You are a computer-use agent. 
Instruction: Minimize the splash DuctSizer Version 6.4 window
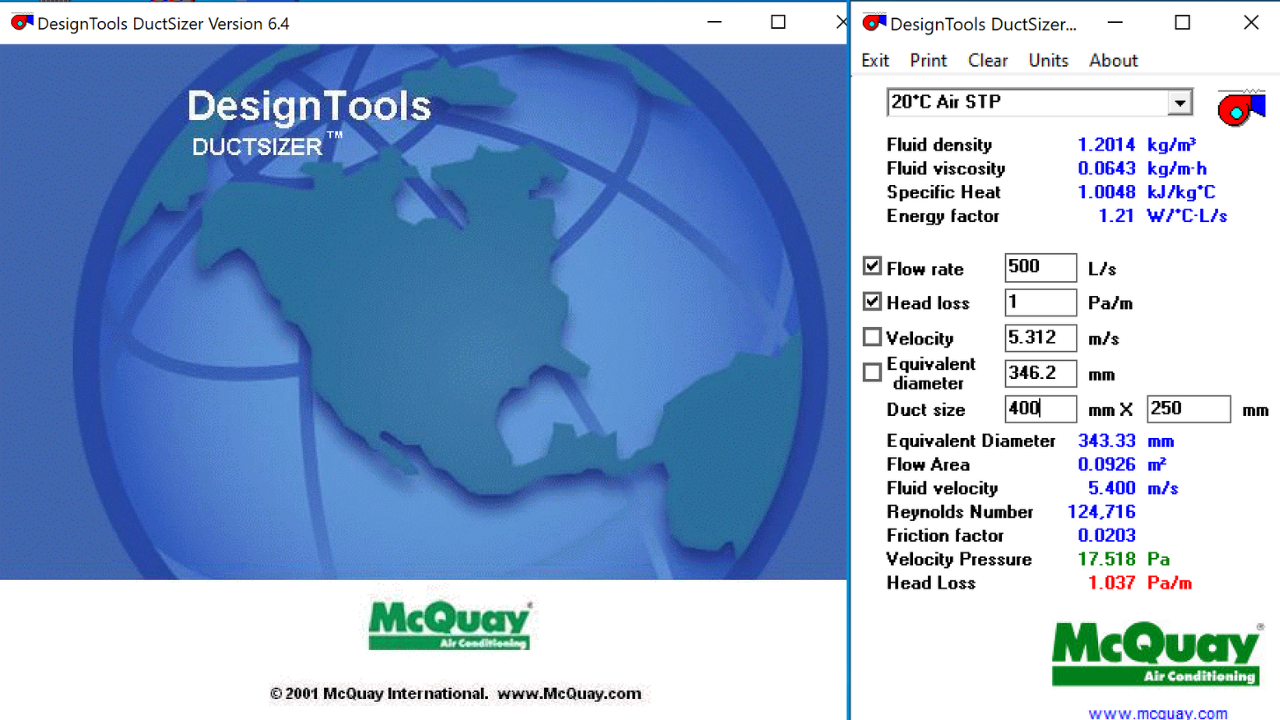pos(714,22)
